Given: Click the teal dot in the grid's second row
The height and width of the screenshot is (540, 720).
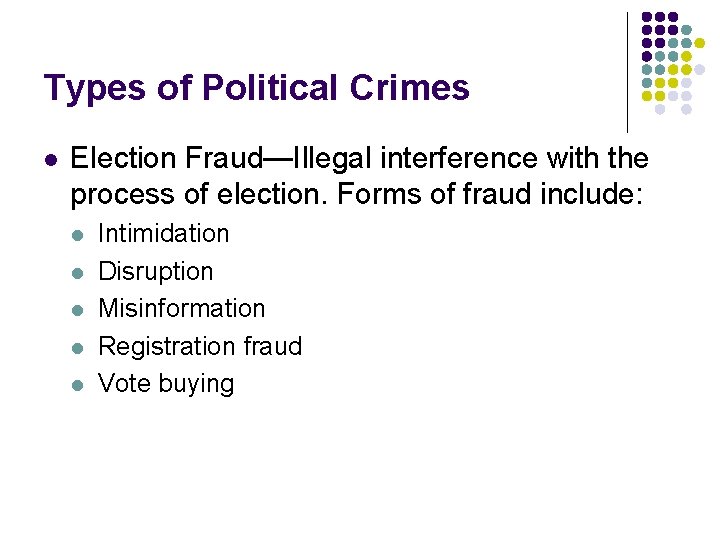Looking at the screenshot, I should pos(686,30).
